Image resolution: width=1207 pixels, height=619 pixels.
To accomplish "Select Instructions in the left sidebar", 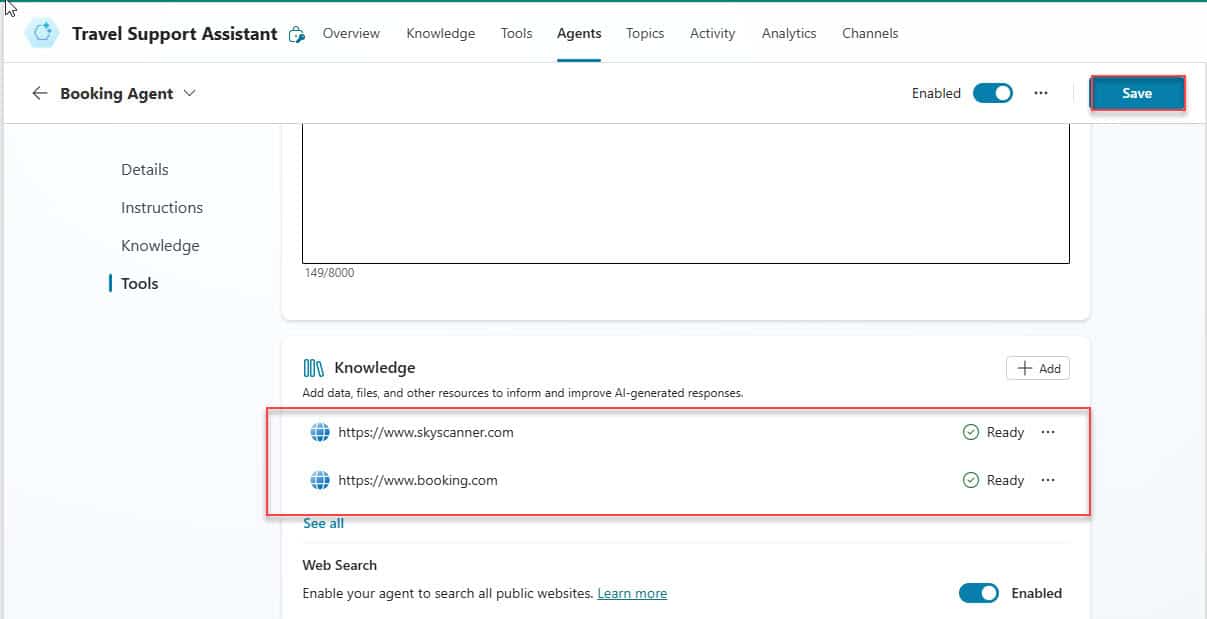I will click(162, 208).
